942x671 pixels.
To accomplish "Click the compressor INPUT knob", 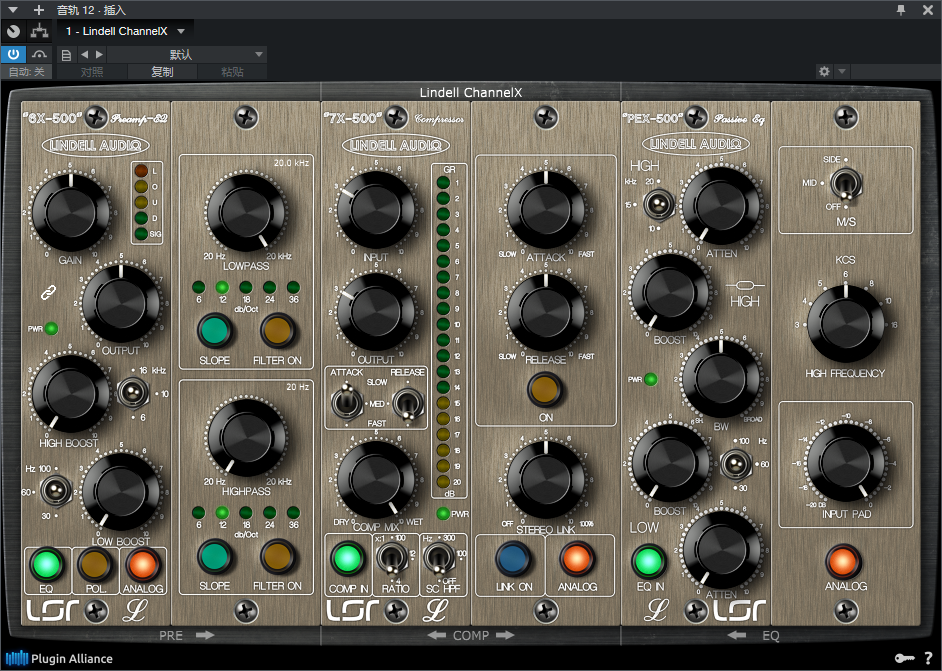I will click(x=376, y=210).
